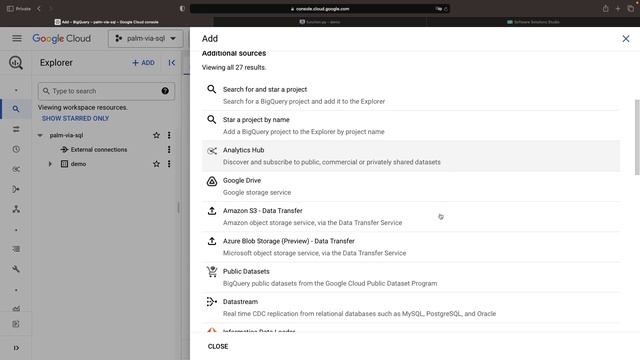This screenshot has width=640, height=360.
Task: Collapse the Explorer panel
Action: click(172, 62)
